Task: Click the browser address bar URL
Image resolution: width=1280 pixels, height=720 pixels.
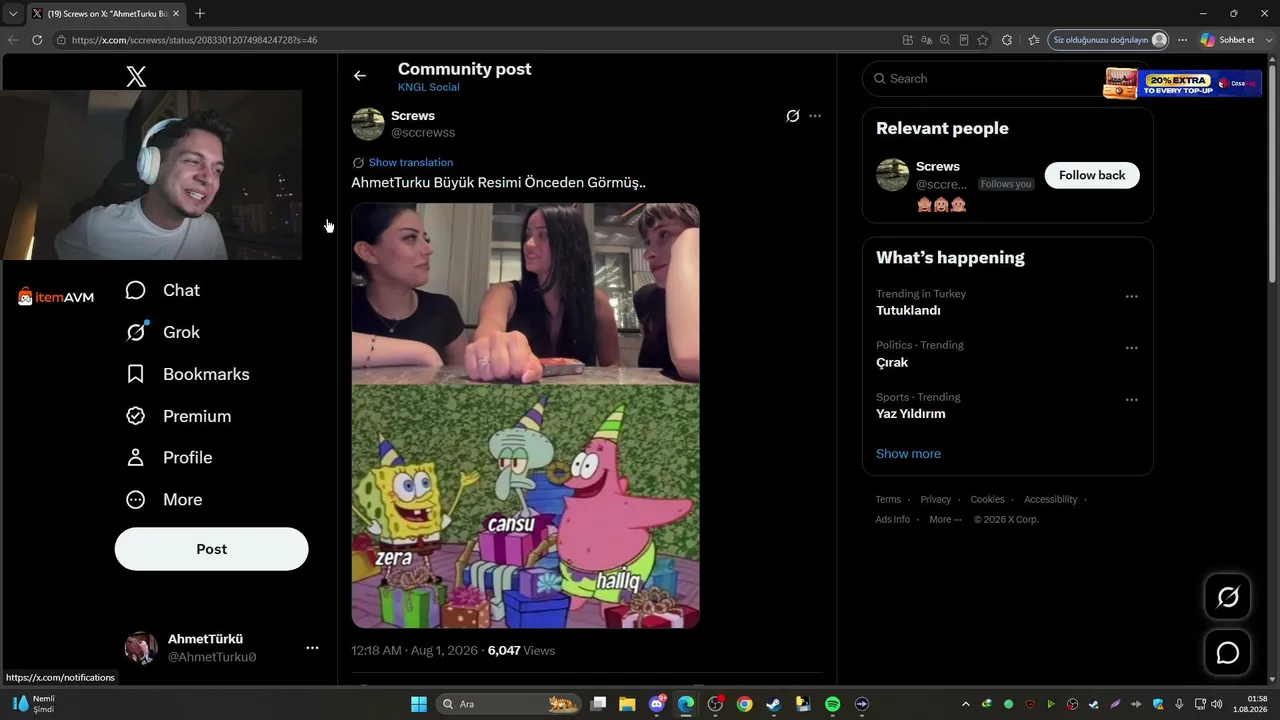Action: 194,40
